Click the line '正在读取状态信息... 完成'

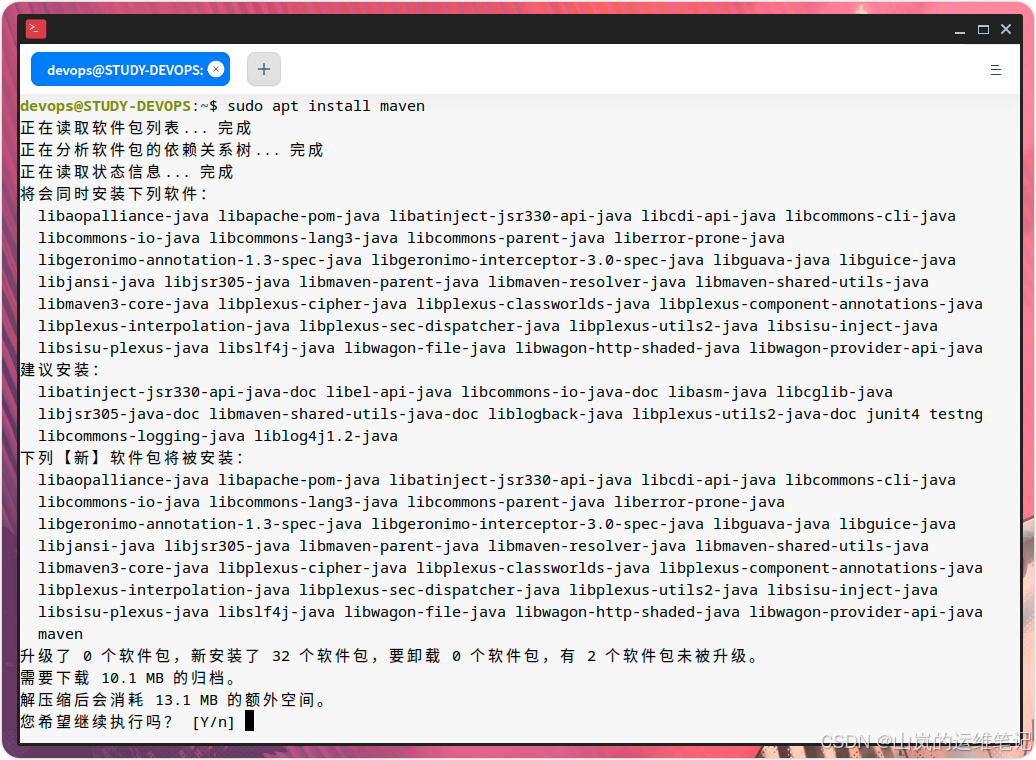click(x=127, y=172)
